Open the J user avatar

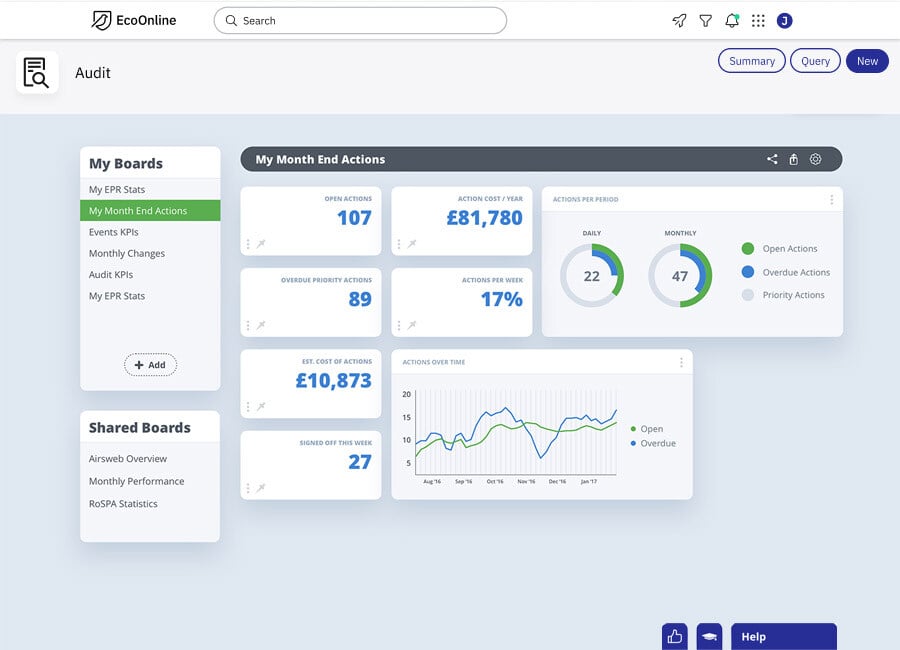[784, 21]
